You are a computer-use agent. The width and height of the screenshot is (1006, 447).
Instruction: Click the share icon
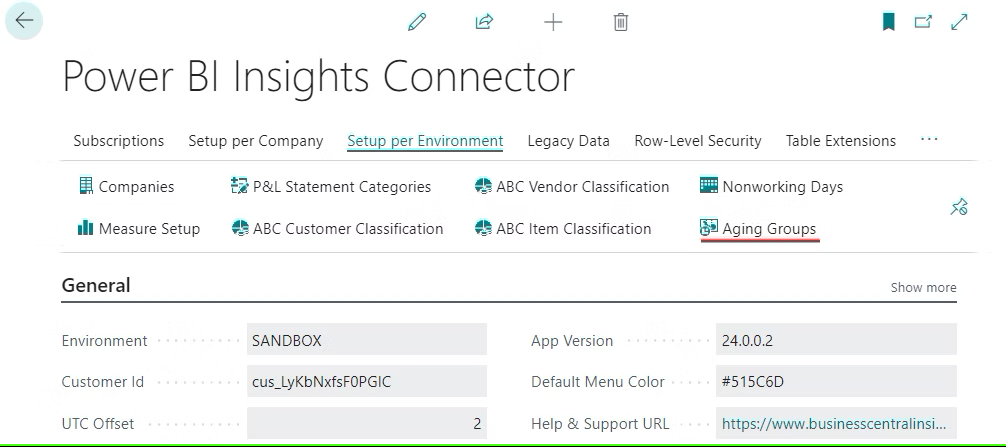(484, 22)
